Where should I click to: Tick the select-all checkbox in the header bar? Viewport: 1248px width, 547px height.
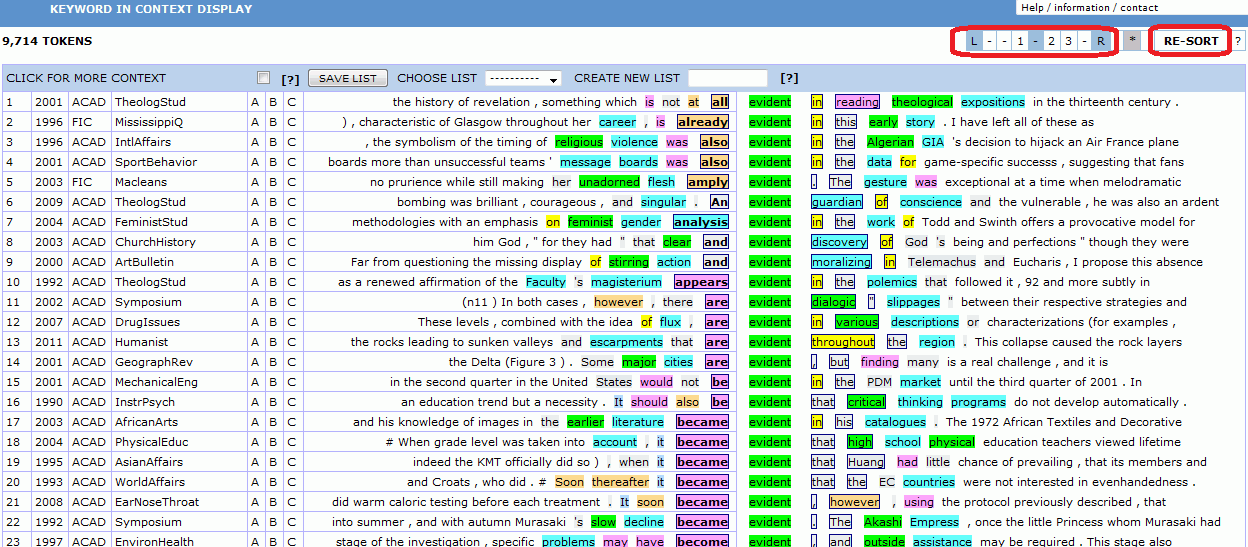263,78
